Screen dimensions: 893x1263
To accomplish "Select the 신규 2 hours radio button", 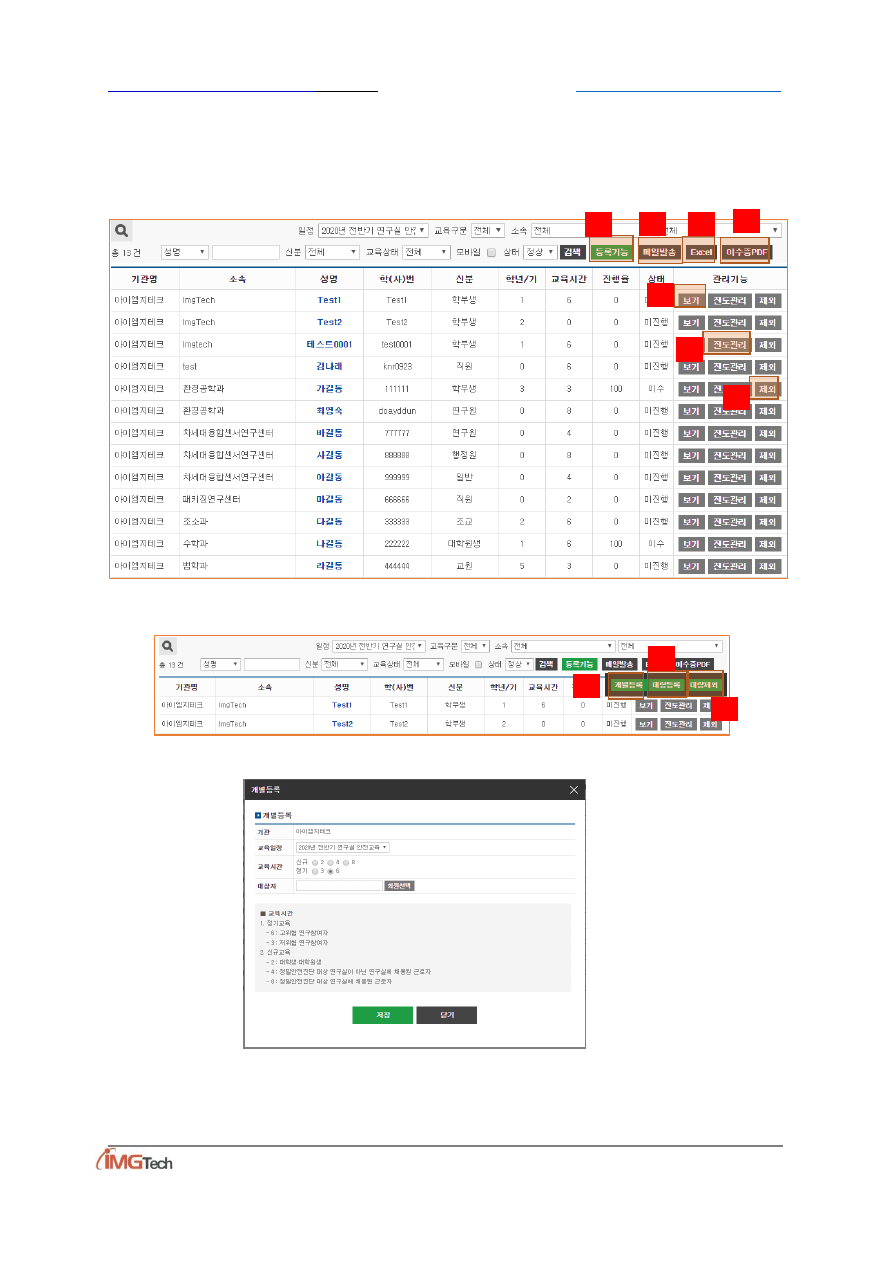I will 315,861.
